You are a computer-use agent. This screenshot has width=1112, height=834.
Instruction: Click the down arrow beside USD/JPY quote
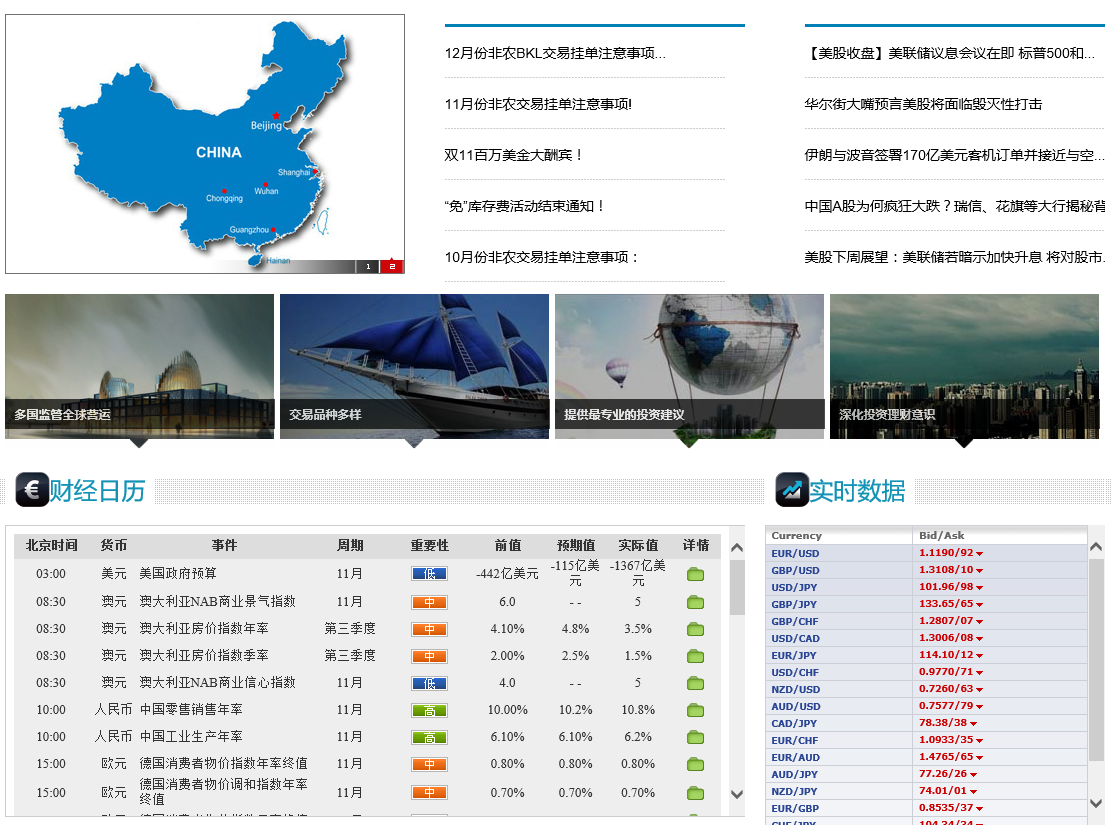(x=979, y=588)
